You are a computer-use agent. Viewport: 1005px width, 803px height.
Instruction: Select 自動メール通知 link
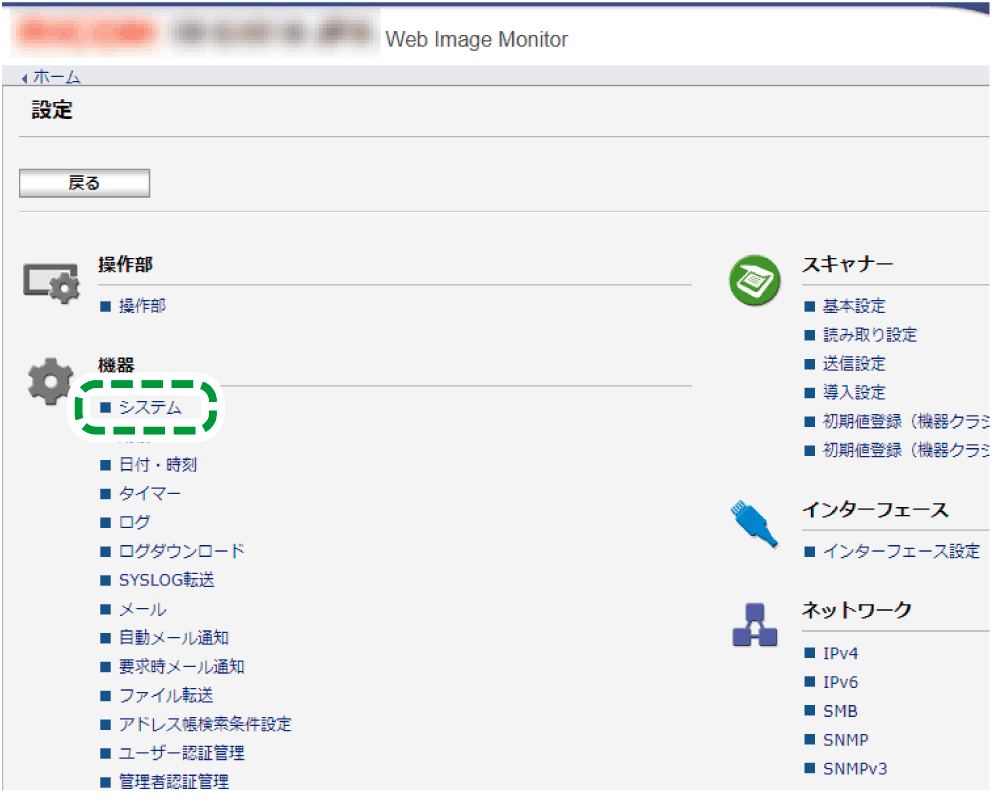174,638
